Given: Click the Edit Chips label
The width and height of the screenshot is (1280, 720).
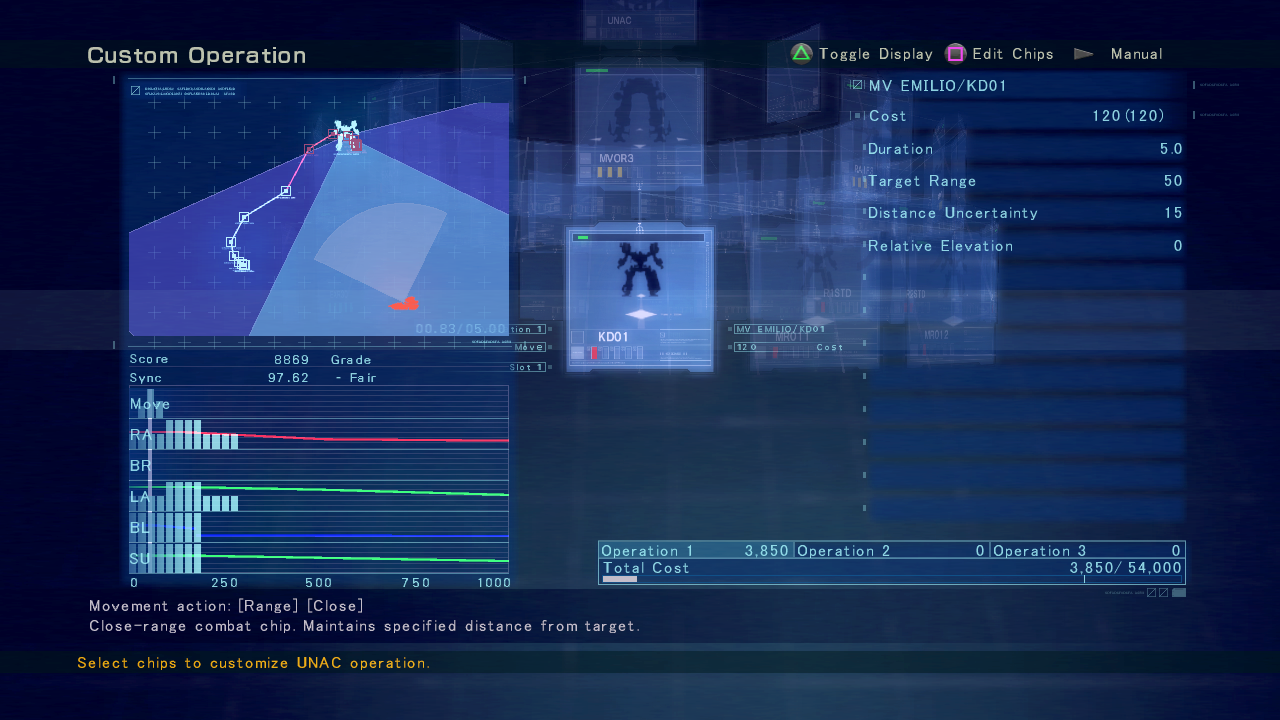Looking at the screenshot, I should [x=1012, y=54].
